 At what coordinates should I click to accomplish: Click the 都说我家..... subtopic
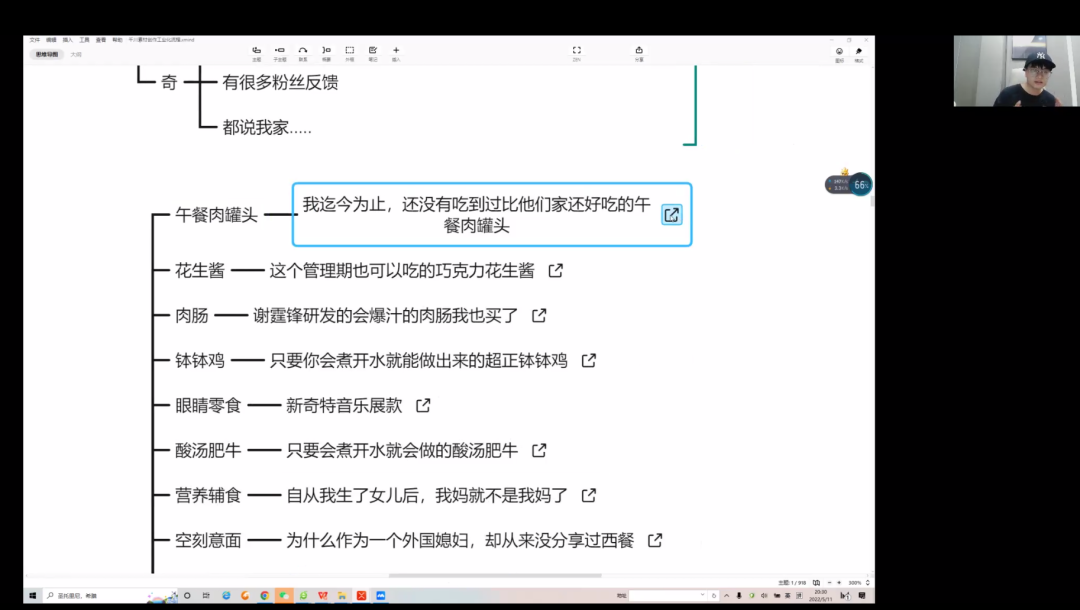click(267, 127)
